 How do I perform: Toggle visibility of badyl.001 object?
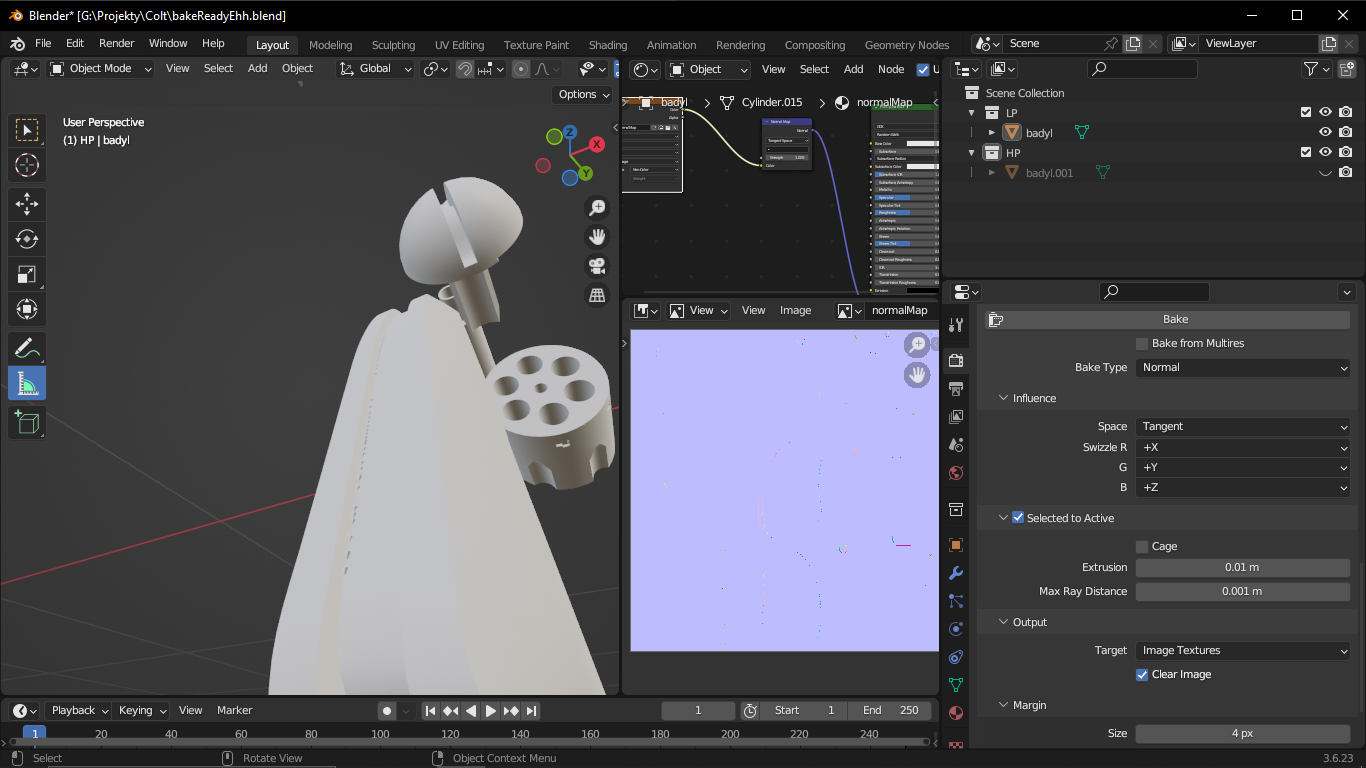[x=1325, y=173]
